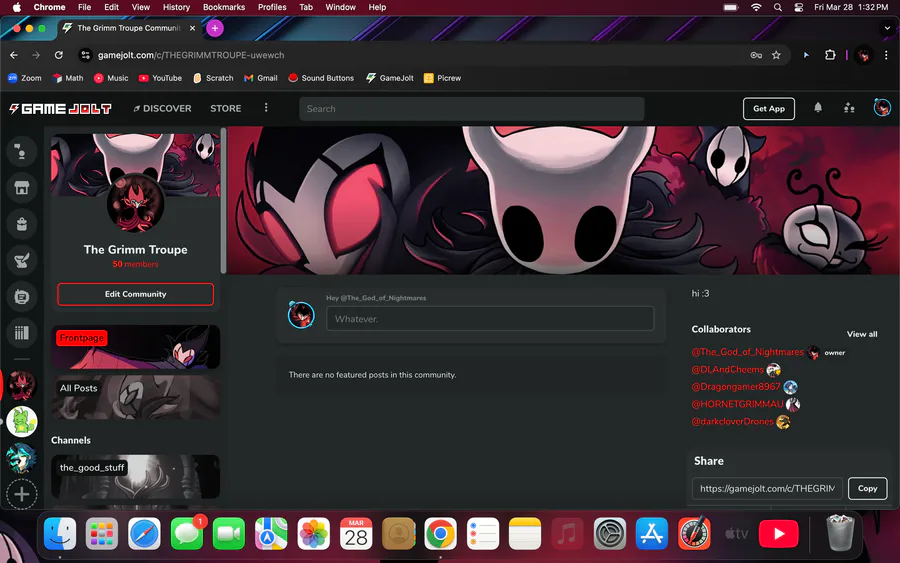
Task: Open the All Posts channel
Action: 135,397
